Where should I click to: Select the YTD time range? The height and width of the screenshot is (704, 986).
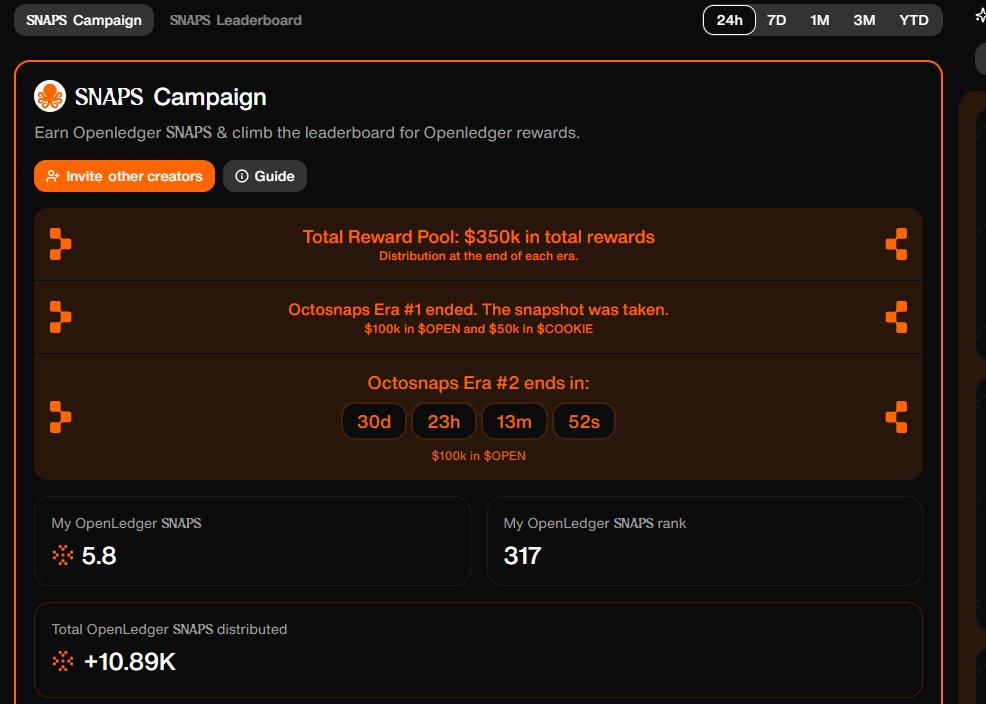pyautogui.click(x=914, y=20)
